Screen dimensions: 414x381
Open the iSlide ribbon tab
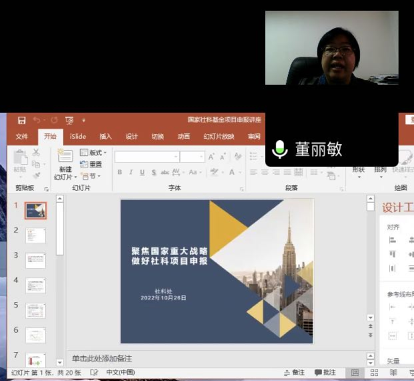78,136
